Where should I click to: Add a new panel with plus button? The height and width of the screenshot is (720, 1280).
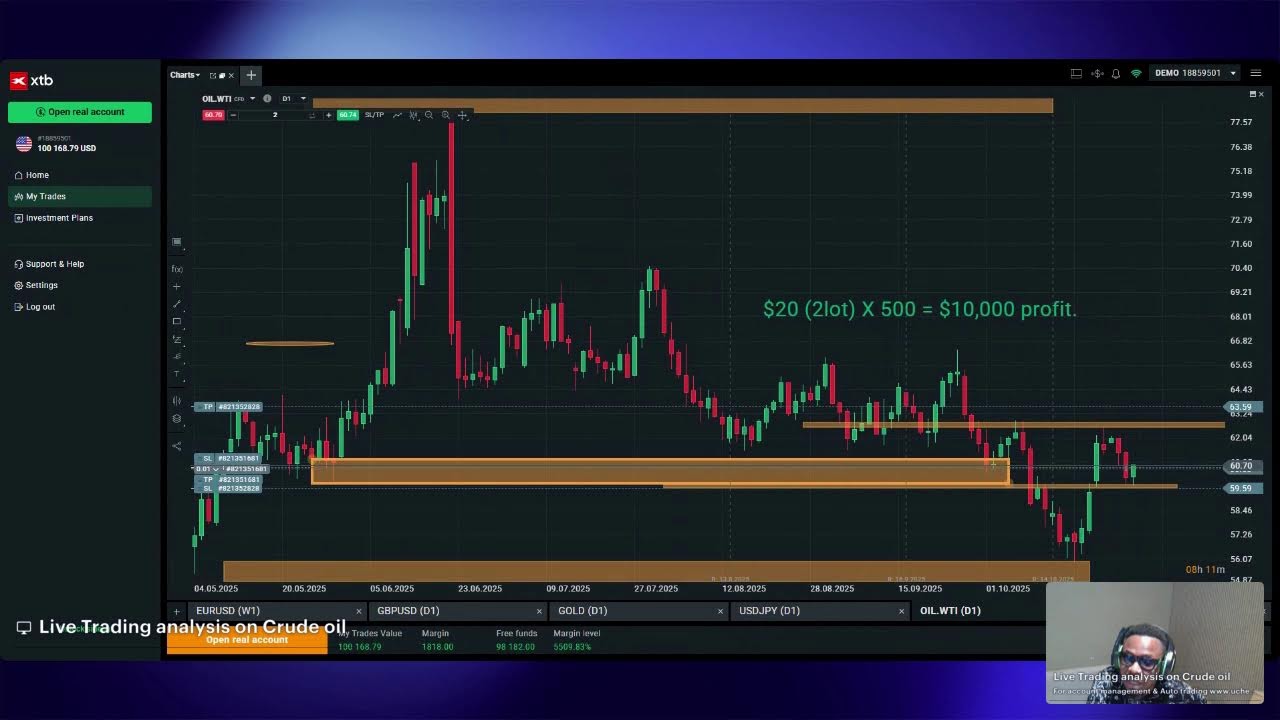pyautogui.click(x=251, y=75)
